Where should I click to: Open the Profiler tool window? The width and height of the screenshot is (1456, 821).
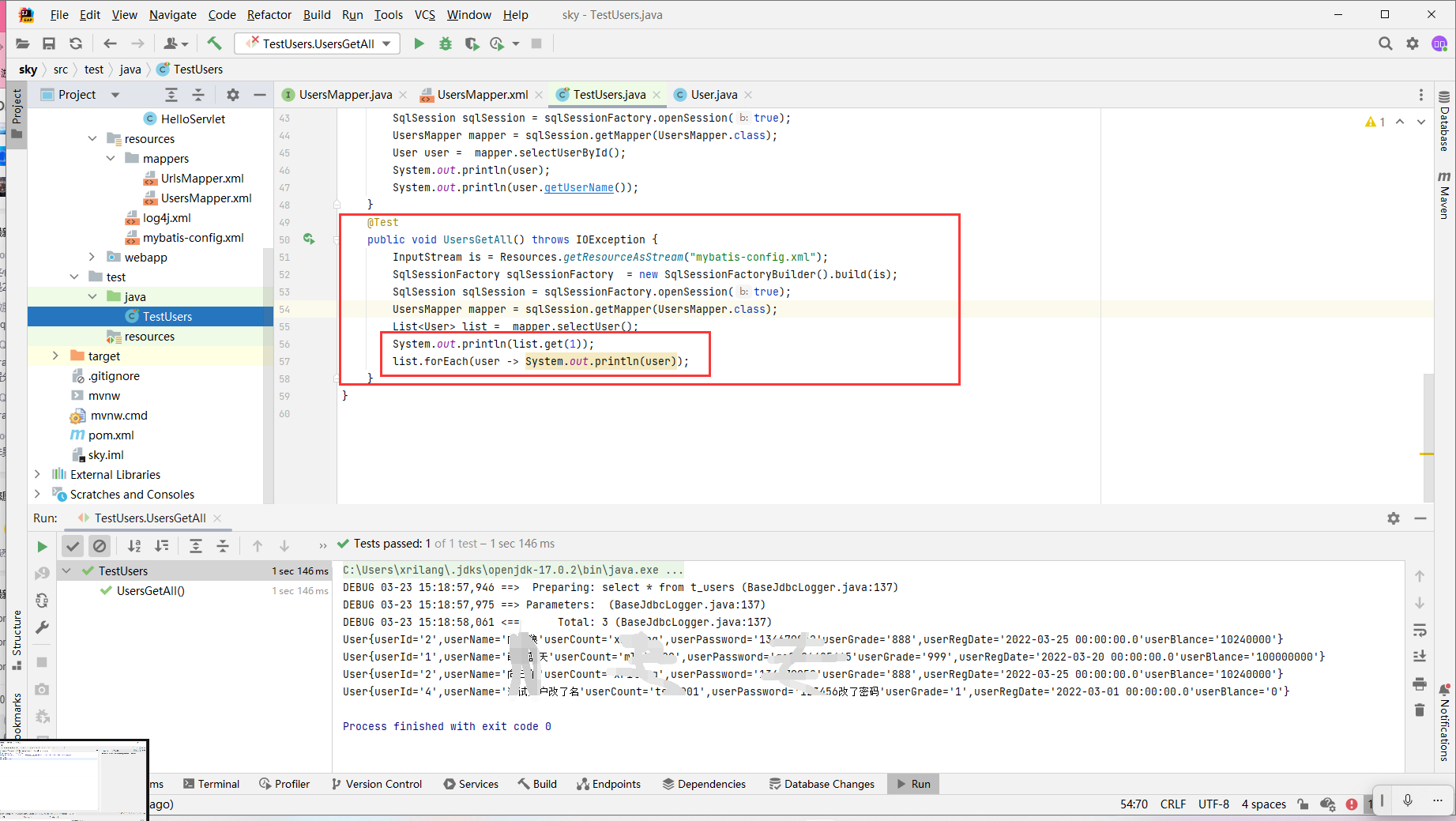pyautogui.click(x=284, y=784)
